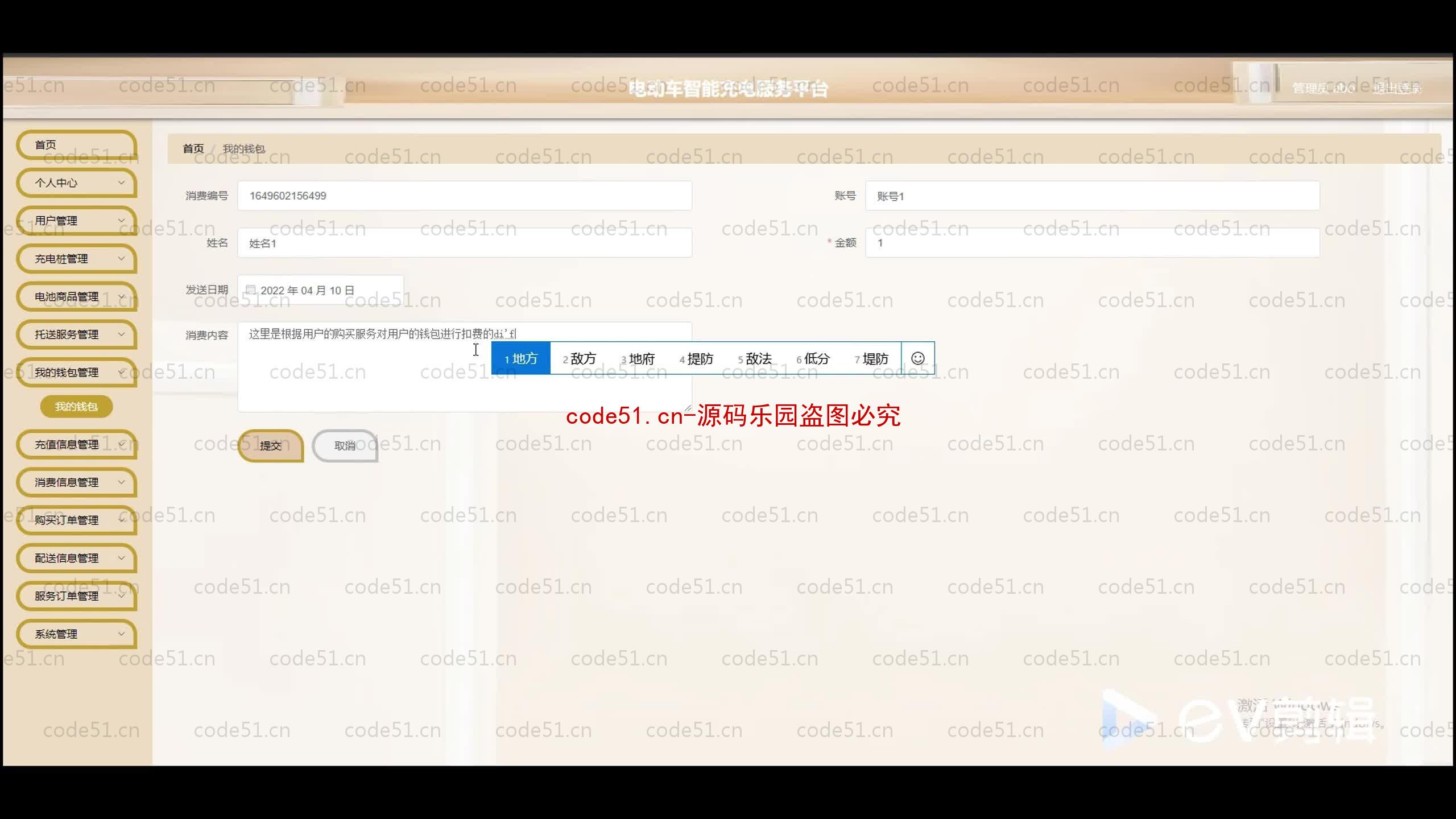Expand the 充值信息管理 sidebar menu
The width and height of the screenshot is (1456, 819).
77,445
